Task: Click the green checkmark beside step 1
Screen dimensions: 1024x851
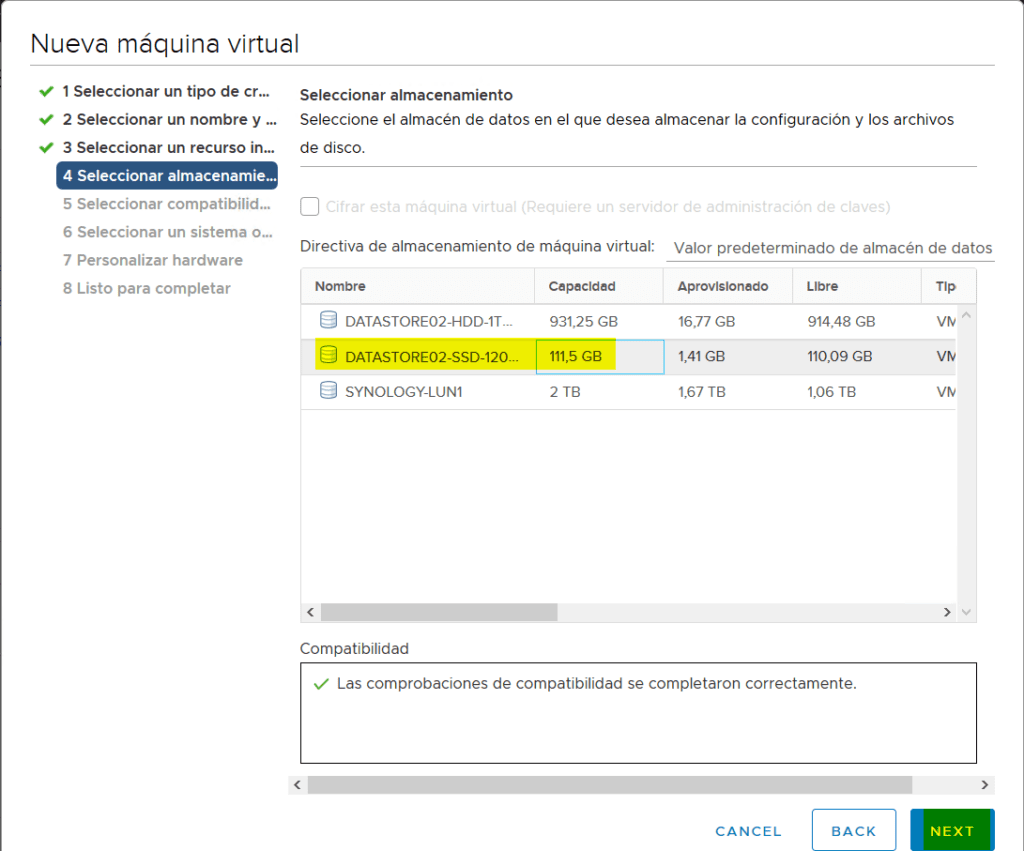Action: [x=46, y=90]
